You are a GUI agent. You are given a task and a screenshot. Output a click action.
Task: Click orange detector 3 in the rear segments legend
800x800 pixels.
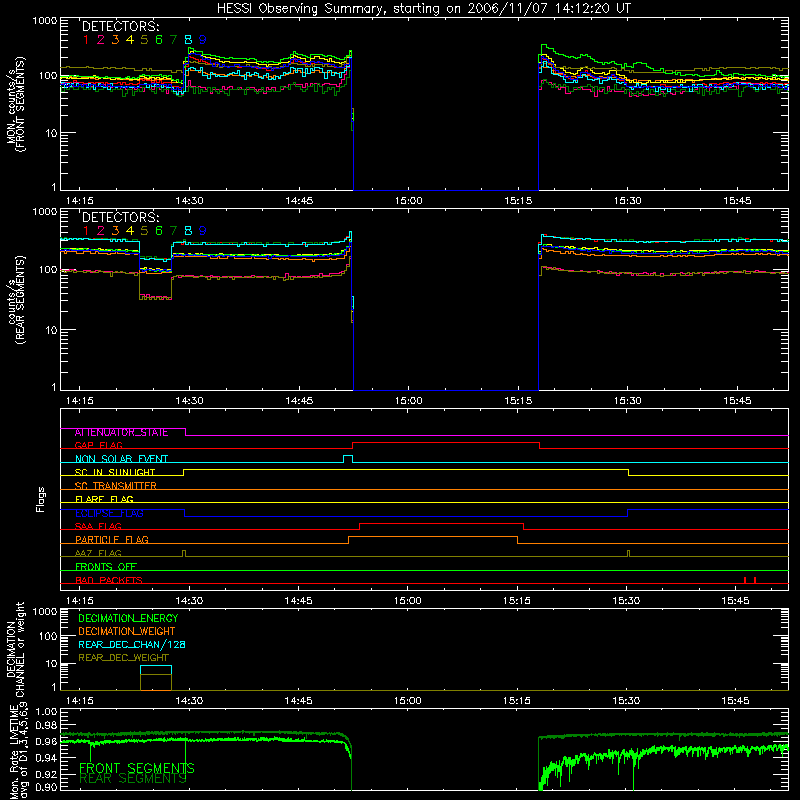[x=115, y=231]
